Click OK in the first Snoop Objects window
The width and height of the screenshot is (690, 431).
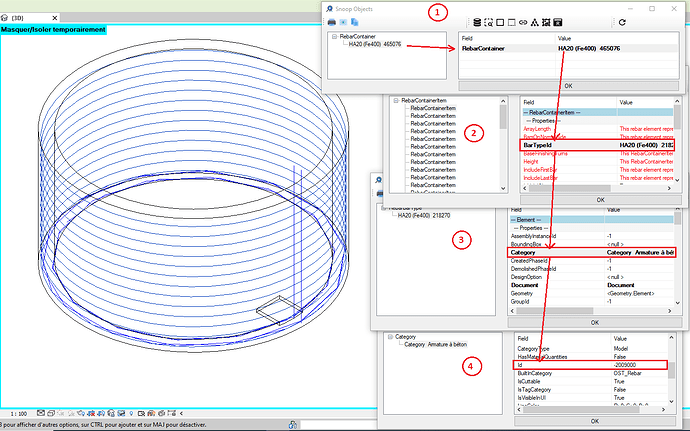569,86
